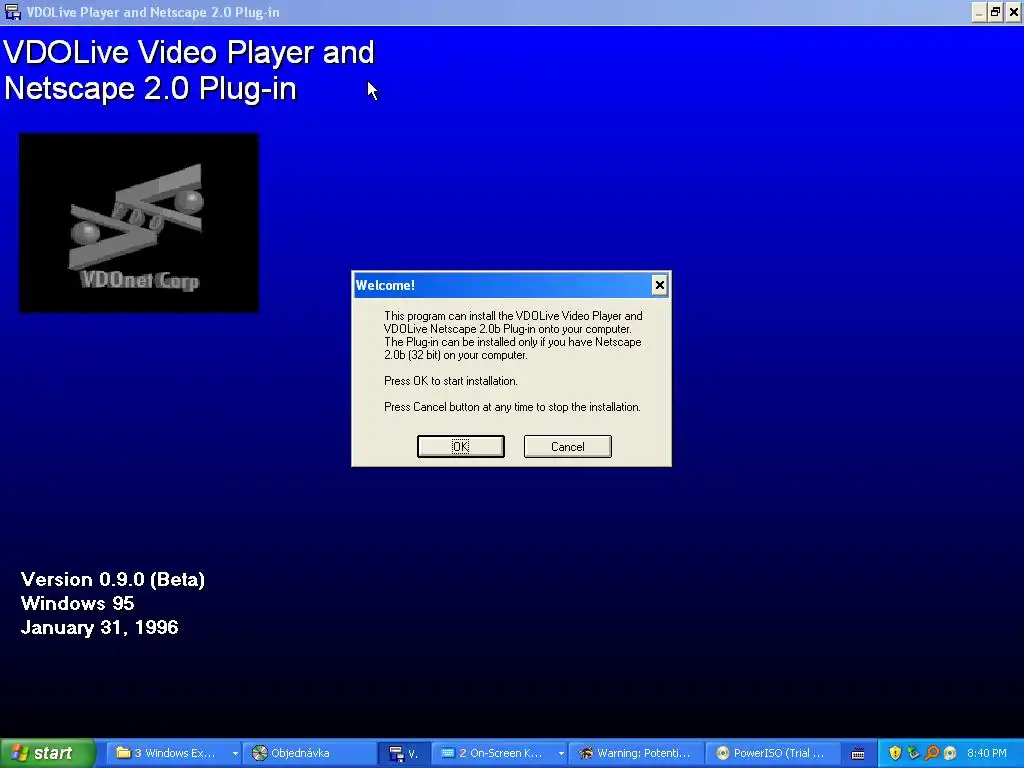
Task: Click the Safely Remove Hardware tray icon
Action: tap(914, 753)
